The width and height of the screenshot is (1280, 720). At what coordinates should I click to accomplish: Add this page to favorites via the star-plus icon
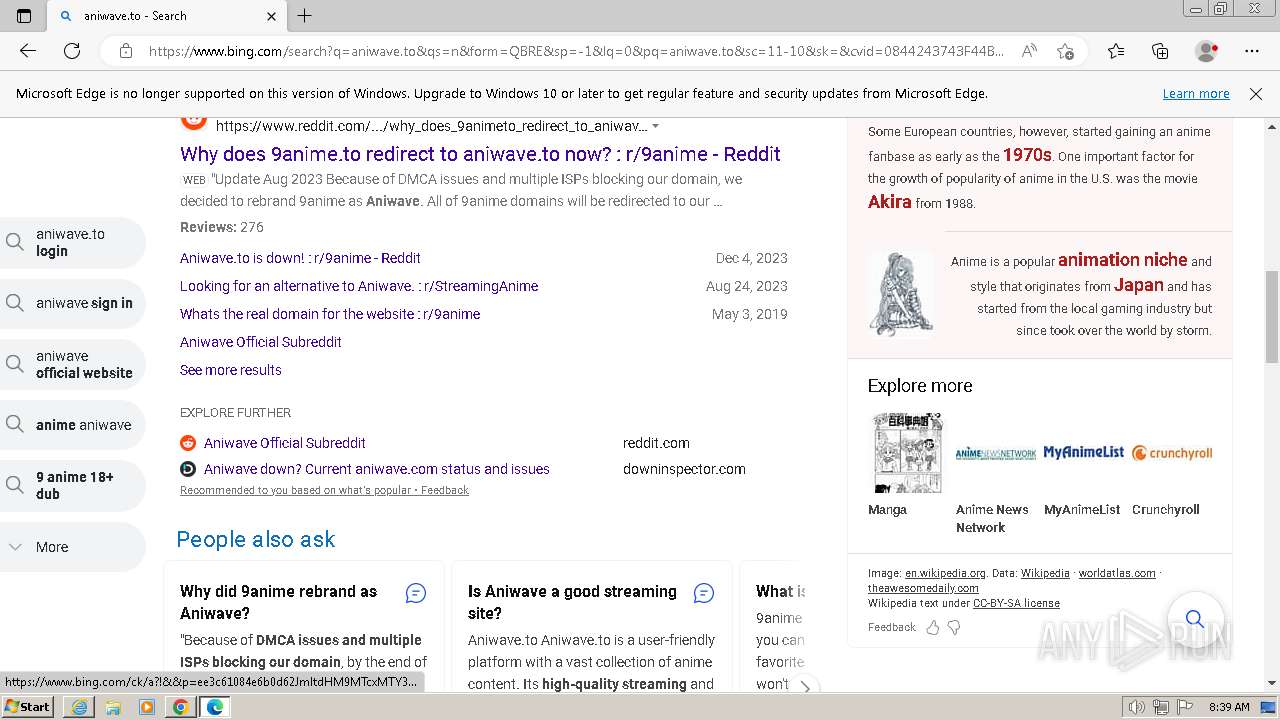point(1066,51)
